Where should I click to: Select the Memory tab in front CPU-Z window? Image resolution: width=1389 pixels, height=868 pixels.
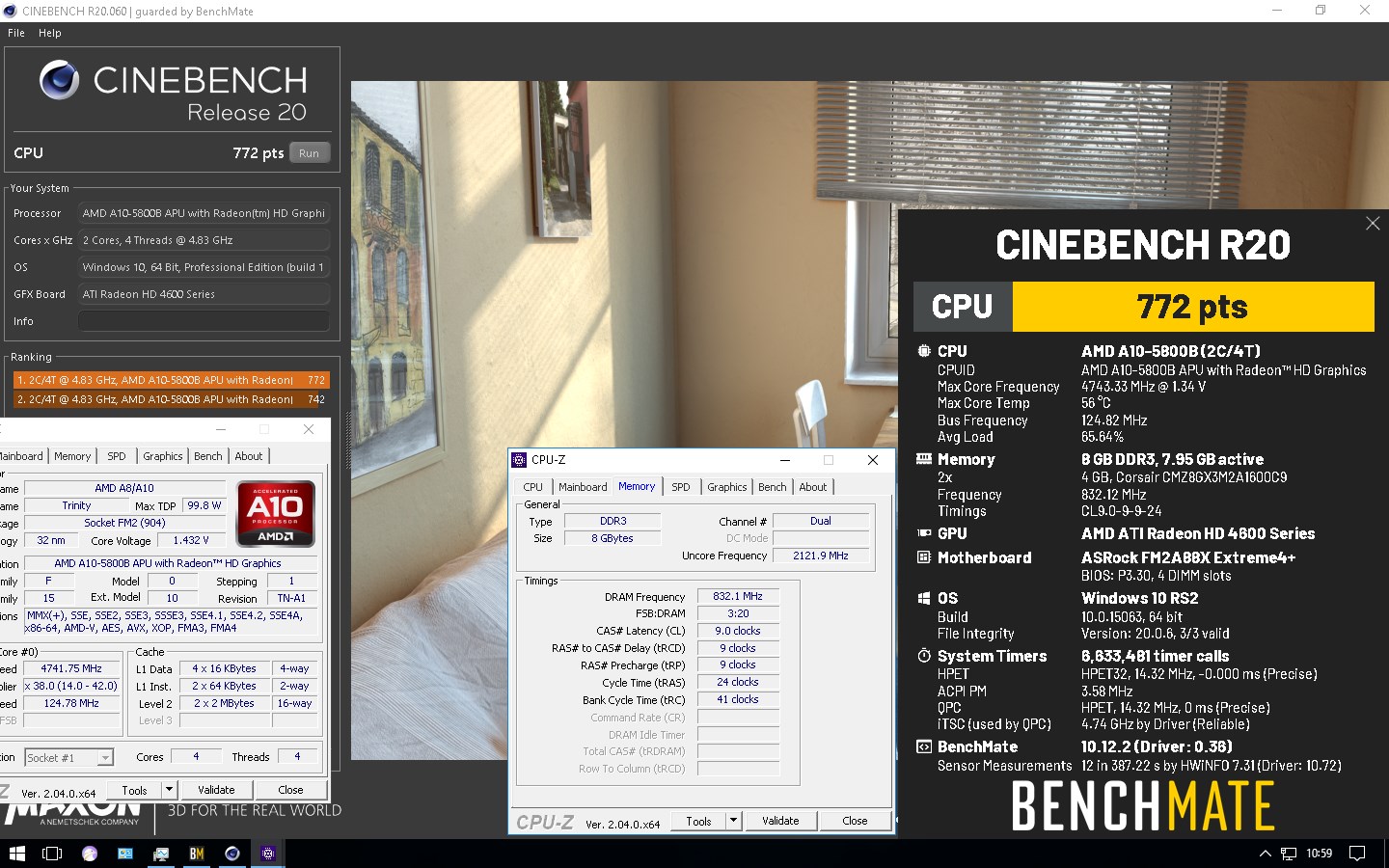(637, 487)
